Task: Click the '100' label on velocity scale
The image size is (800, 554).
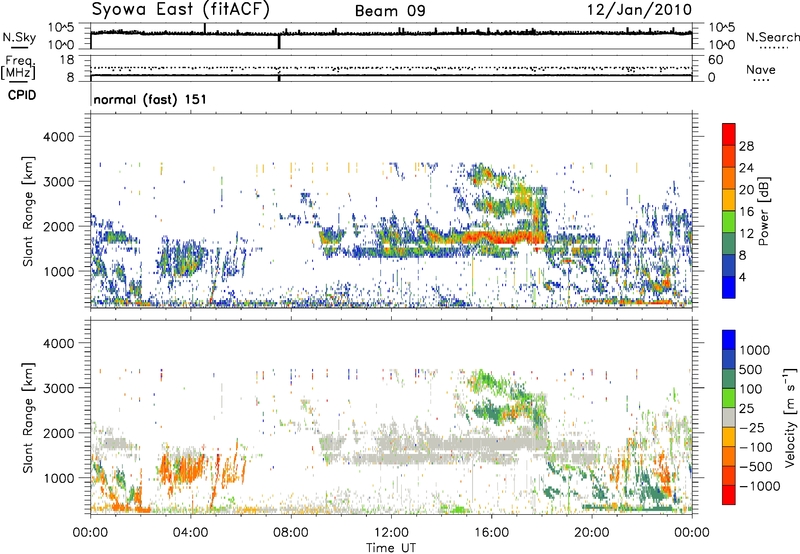Action: pyautogui.click(x=751, y=389)
